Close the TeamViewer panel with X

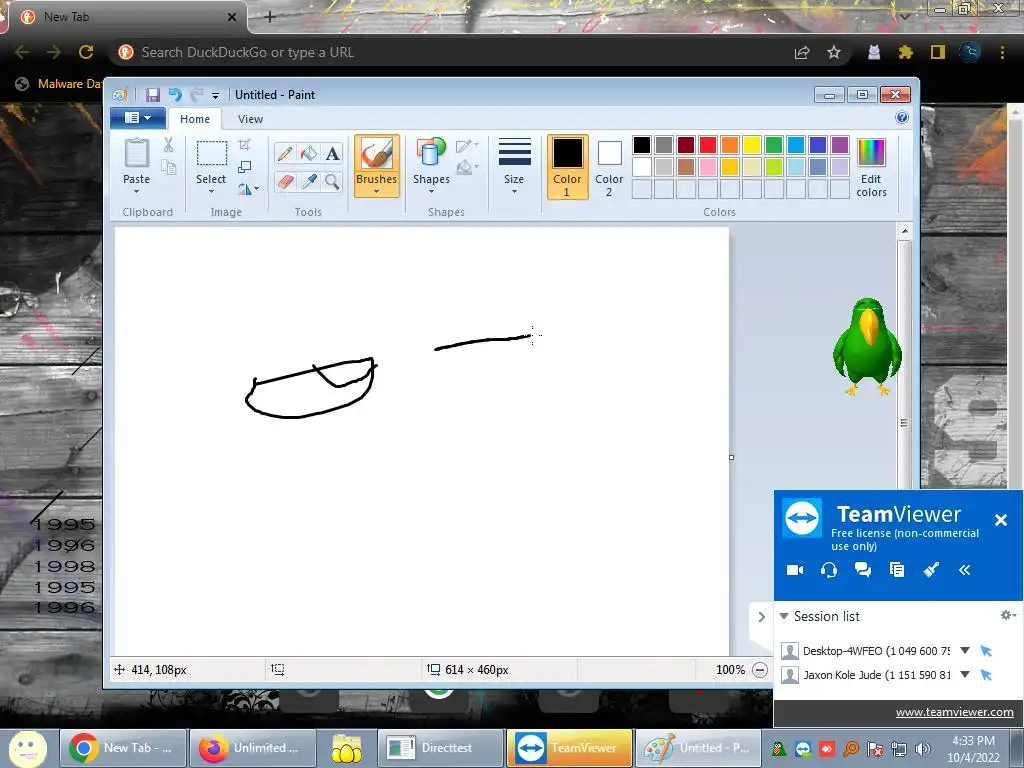click(1000, 520)
